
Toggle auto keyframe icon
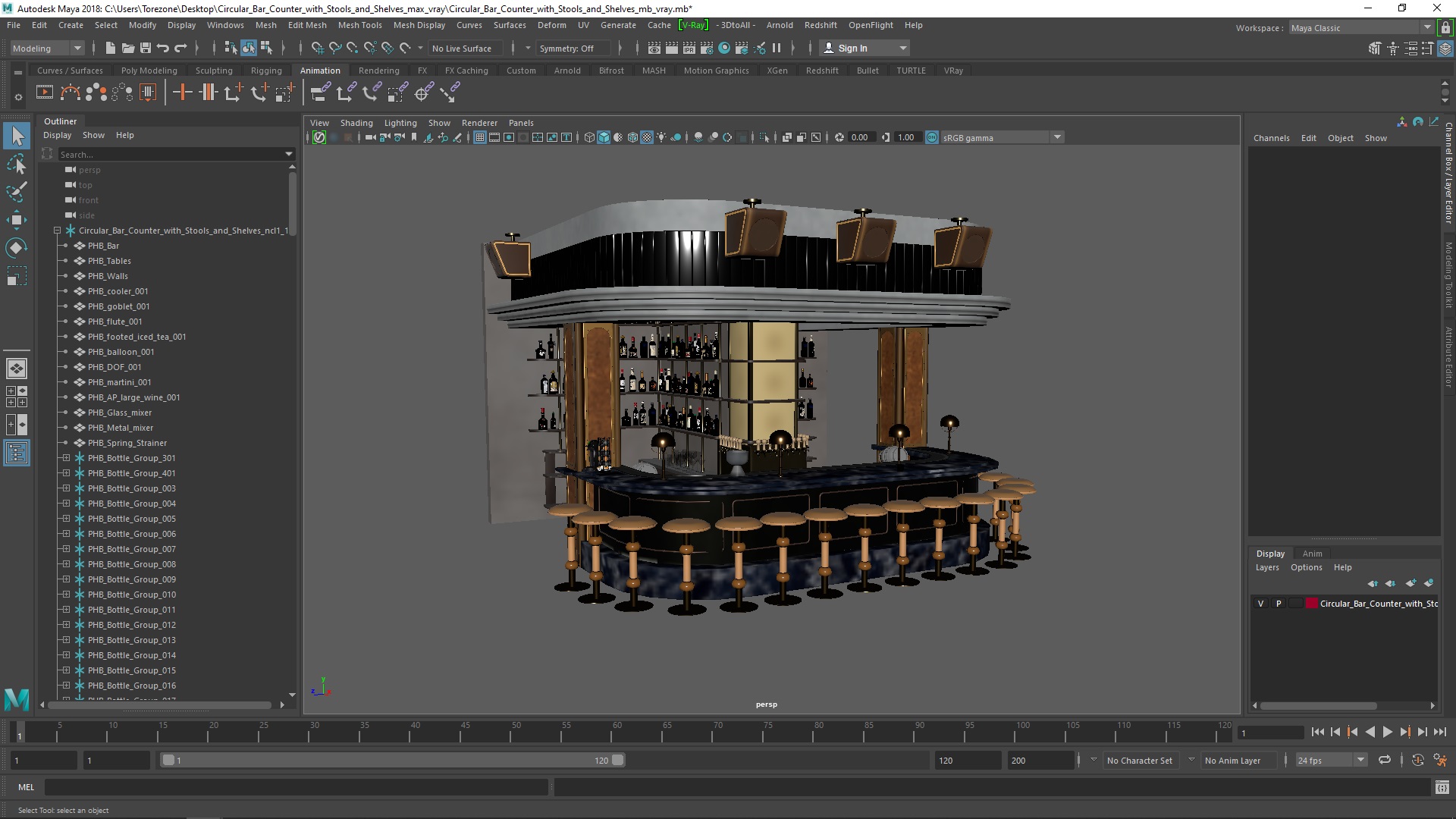[x=1417, y=760]
